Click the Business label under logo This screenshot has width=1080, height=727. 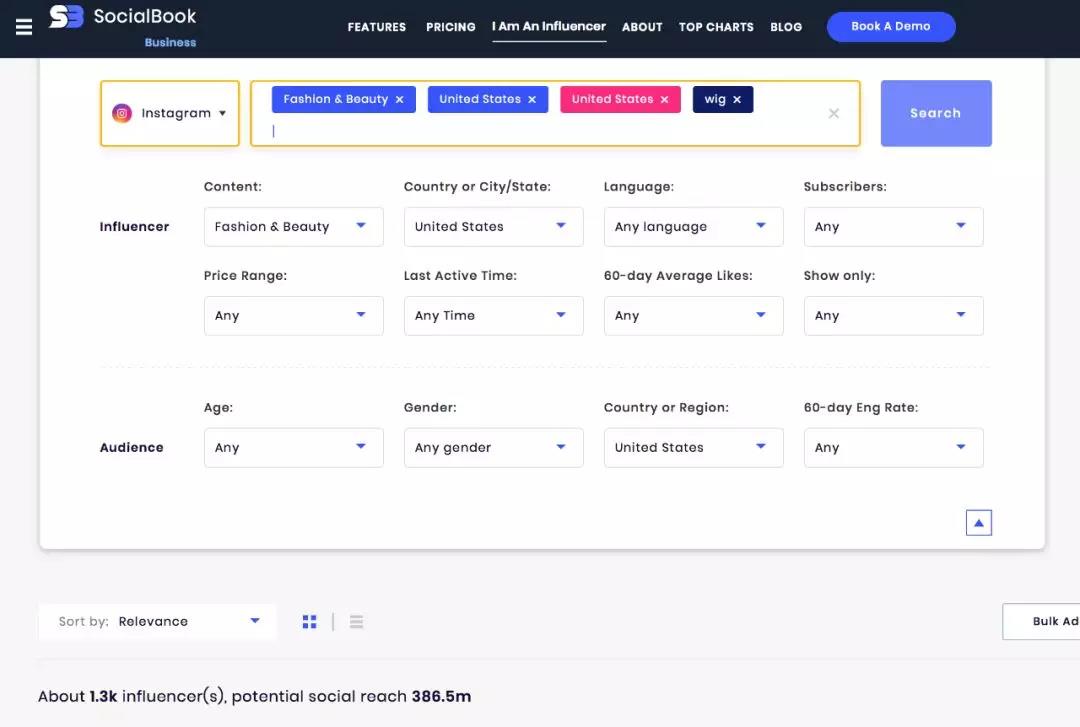tap(170, 42)
